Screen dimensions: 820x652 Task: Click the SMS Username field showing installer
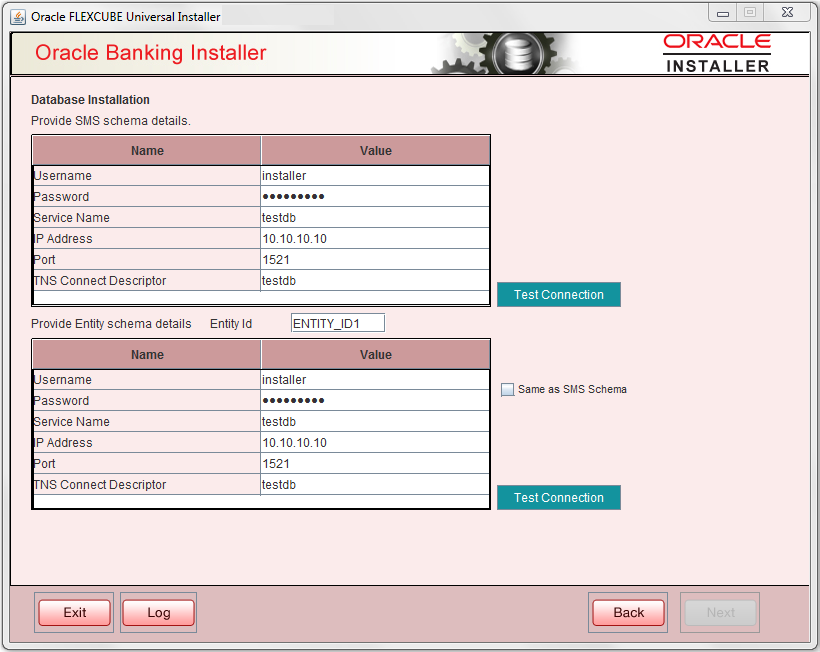pos(375,175)
